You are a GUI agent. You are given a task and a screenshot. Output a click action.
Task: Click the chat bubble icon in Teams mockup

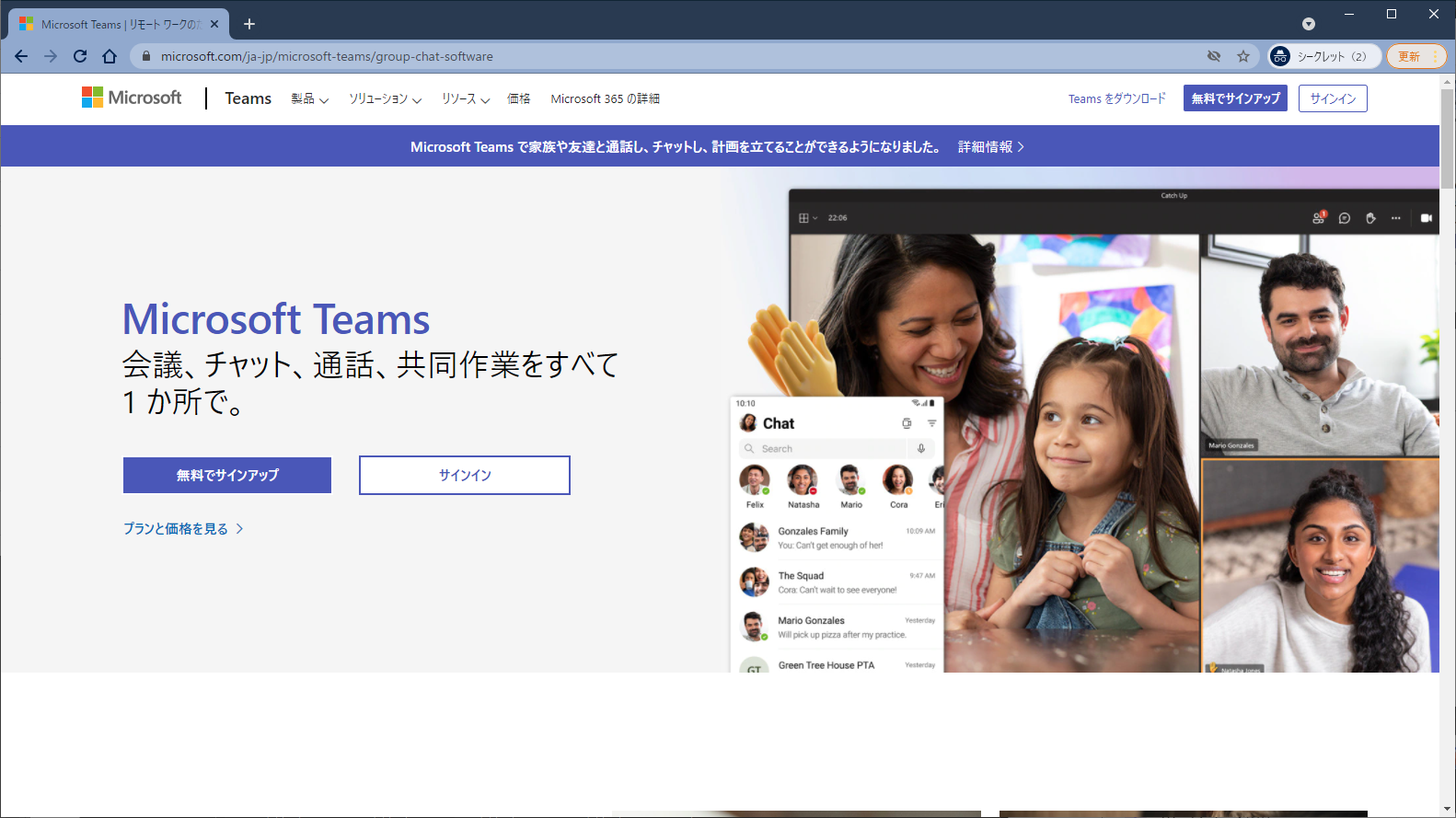pos(1345,218)
